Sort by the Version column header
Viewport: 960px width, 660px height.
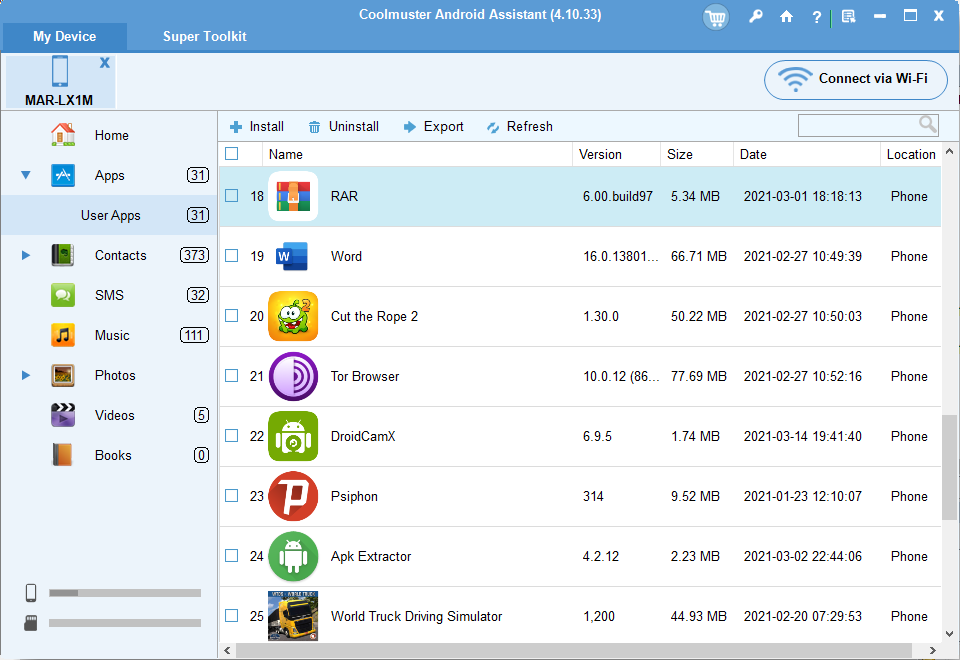tap(616, 154)
